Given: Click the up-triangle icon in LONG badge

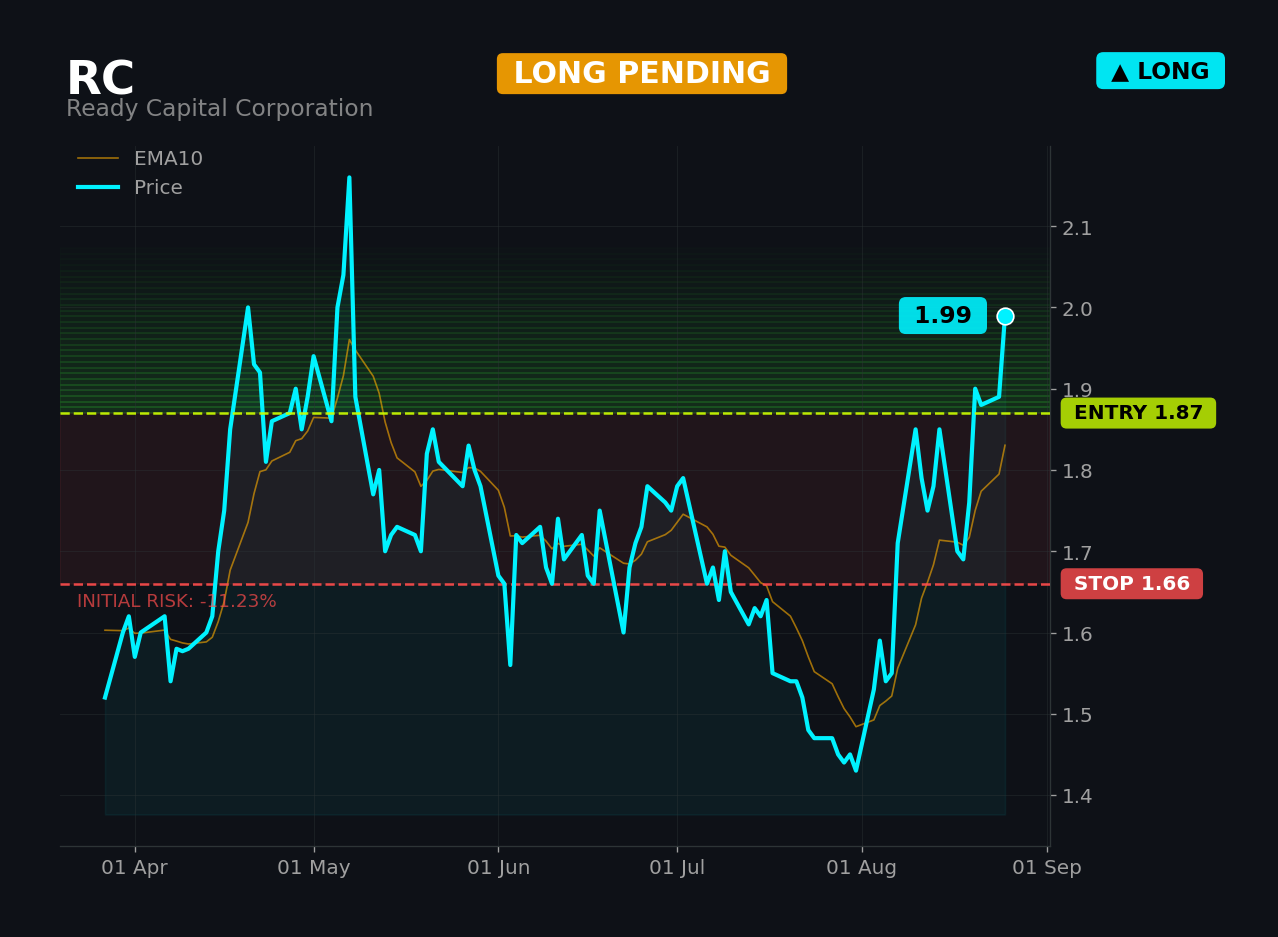Looking at the screenshot, I should (1120, 72).
